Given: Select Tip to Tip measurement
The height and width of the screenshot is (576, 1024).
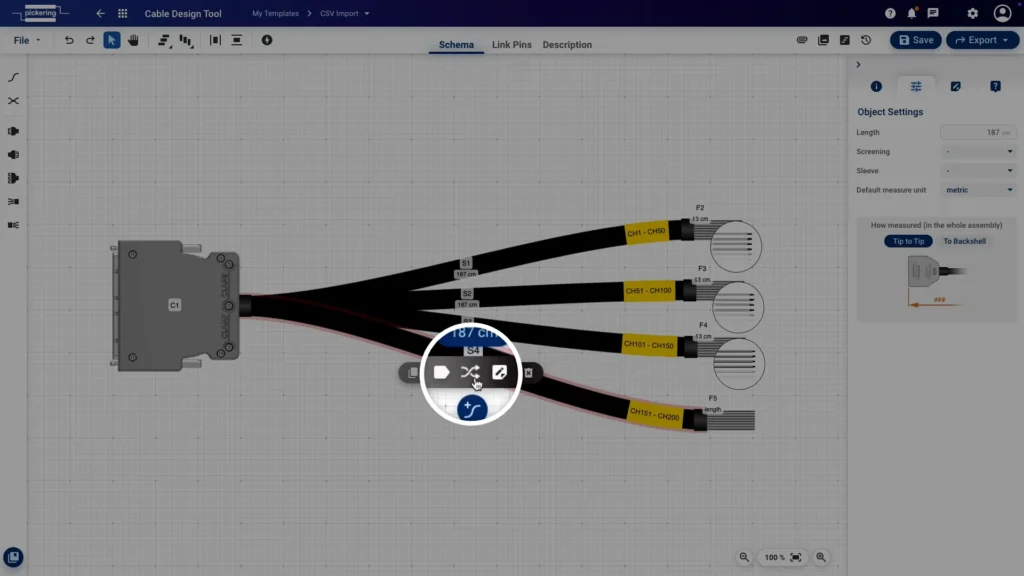Looking at the screenshot, I should point(908,241).
